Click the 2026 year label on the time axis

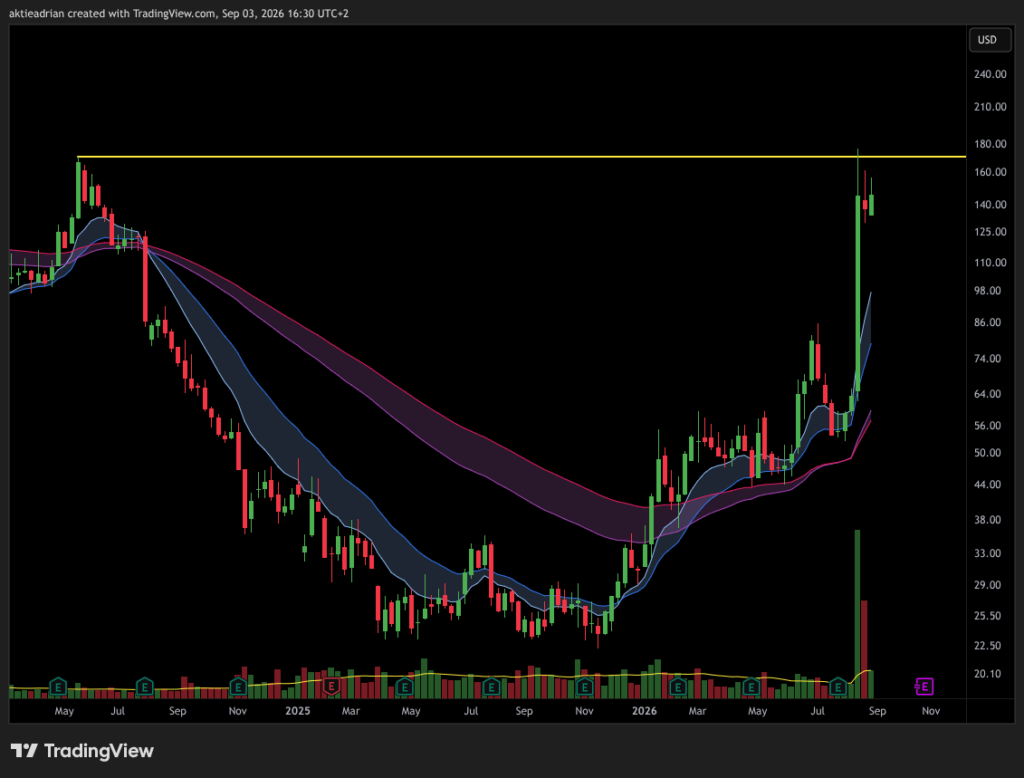click(x=645, y=711)
